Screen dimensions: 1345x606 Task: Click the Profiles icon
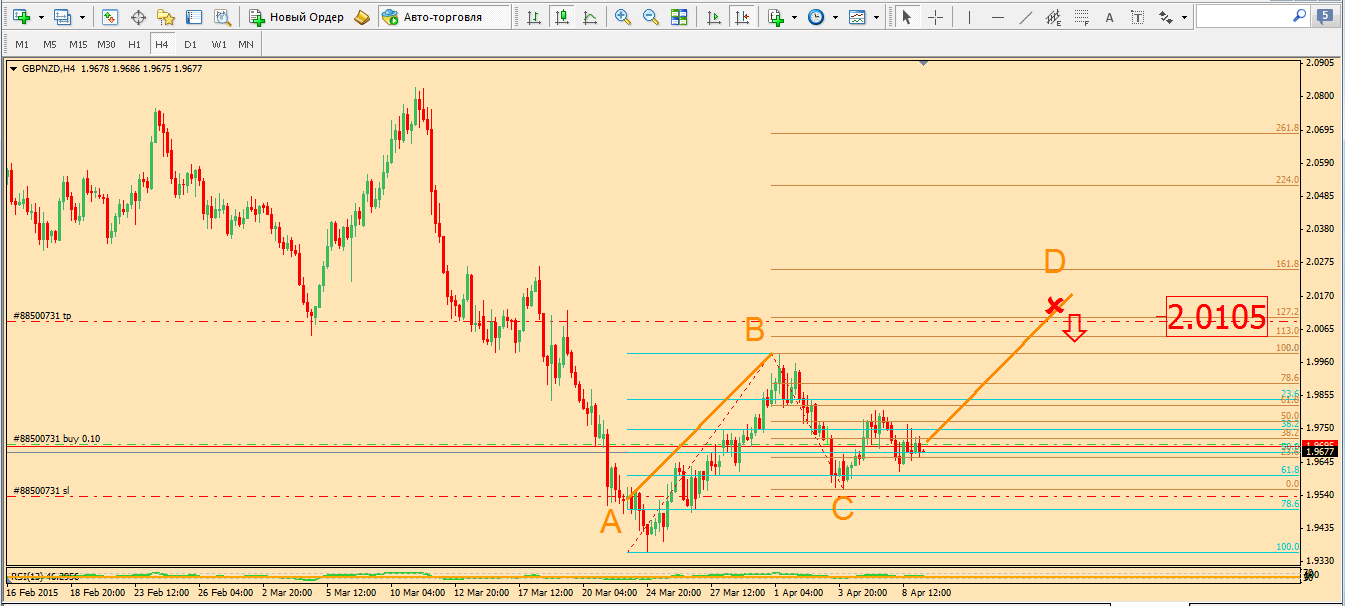tap(63, 17)
